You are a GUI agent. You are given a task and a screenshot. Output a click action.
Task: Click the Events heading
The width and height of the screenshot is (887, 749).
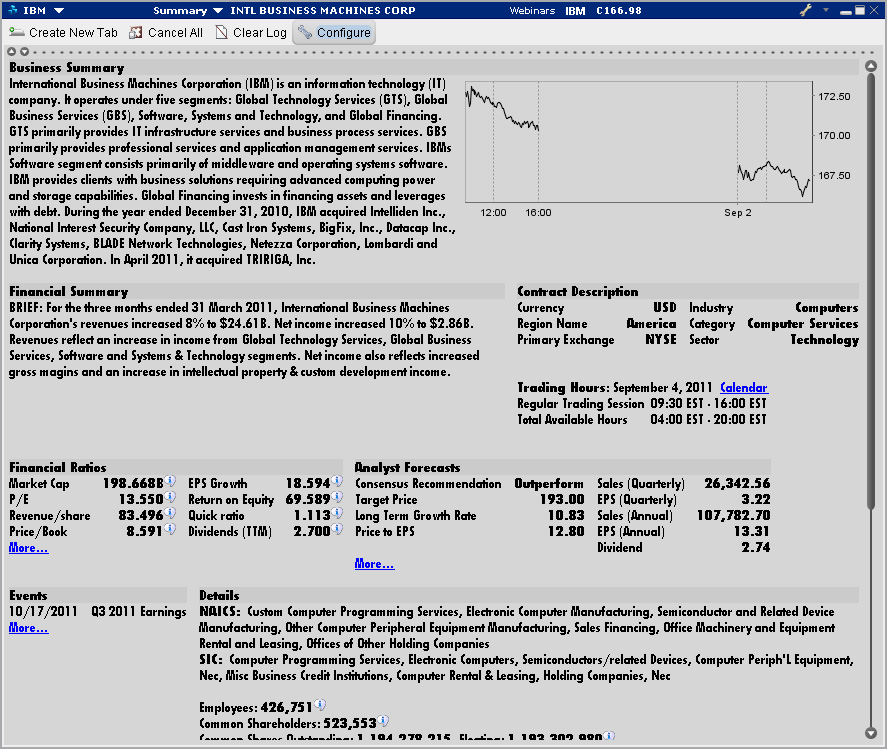click(28, 596)
